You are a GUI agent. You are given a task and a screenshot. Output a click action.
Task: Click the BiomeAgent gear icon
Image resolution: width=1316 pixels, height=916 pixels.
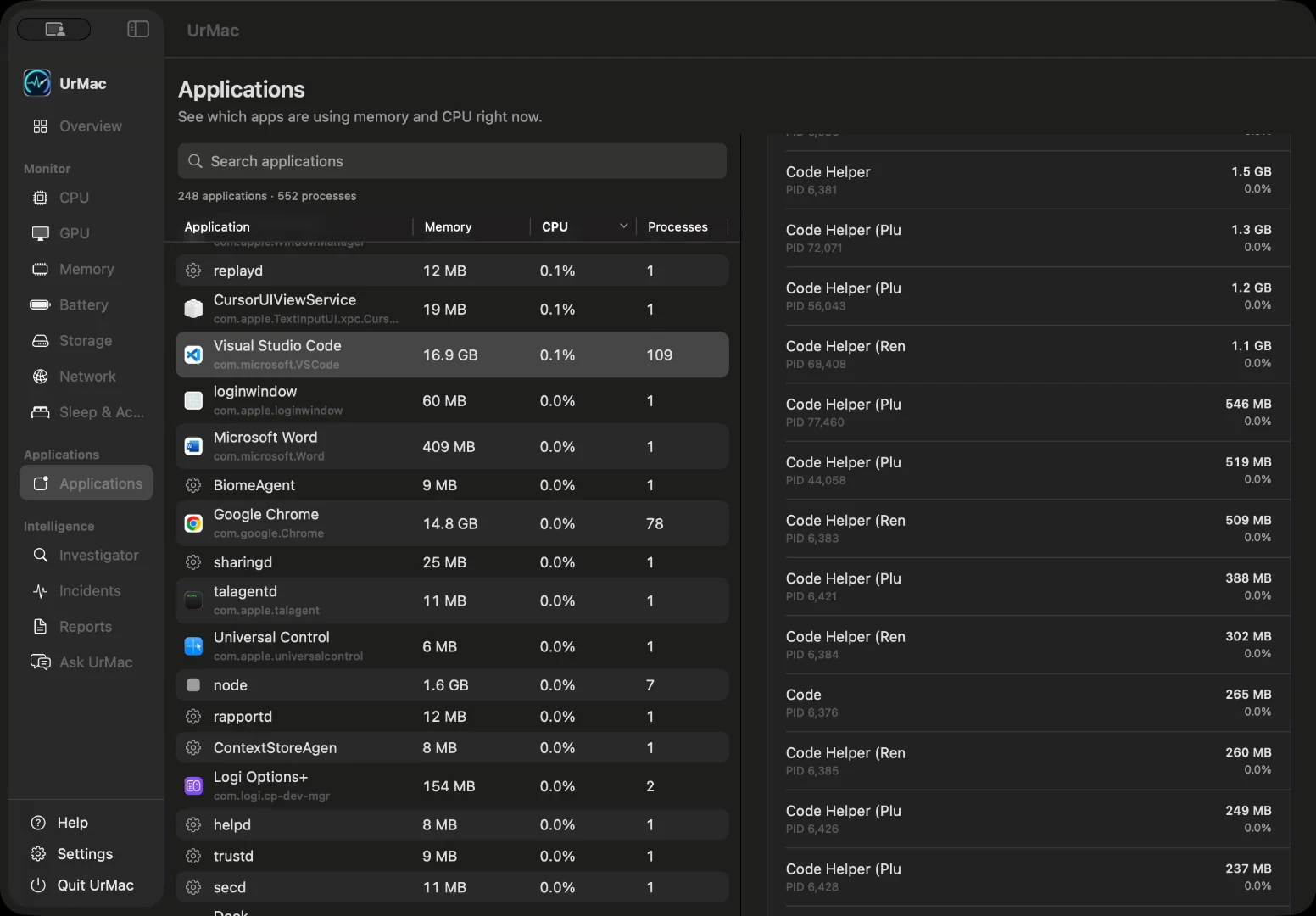[193, 485]
